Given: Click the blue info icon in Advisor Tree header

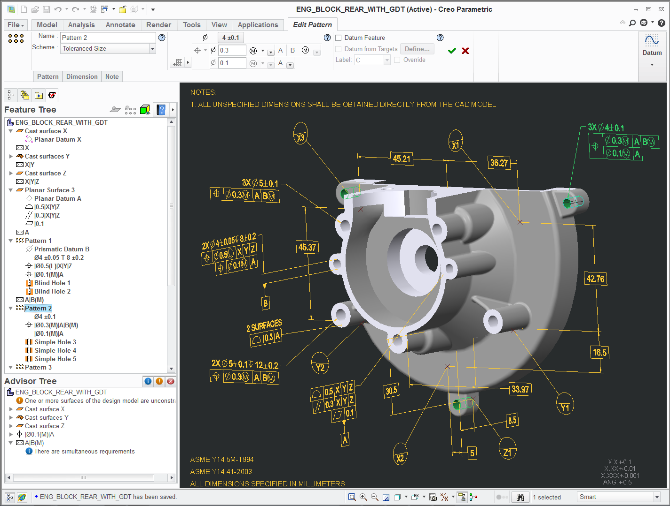Looking at the screenshot, I should point(147,381).
